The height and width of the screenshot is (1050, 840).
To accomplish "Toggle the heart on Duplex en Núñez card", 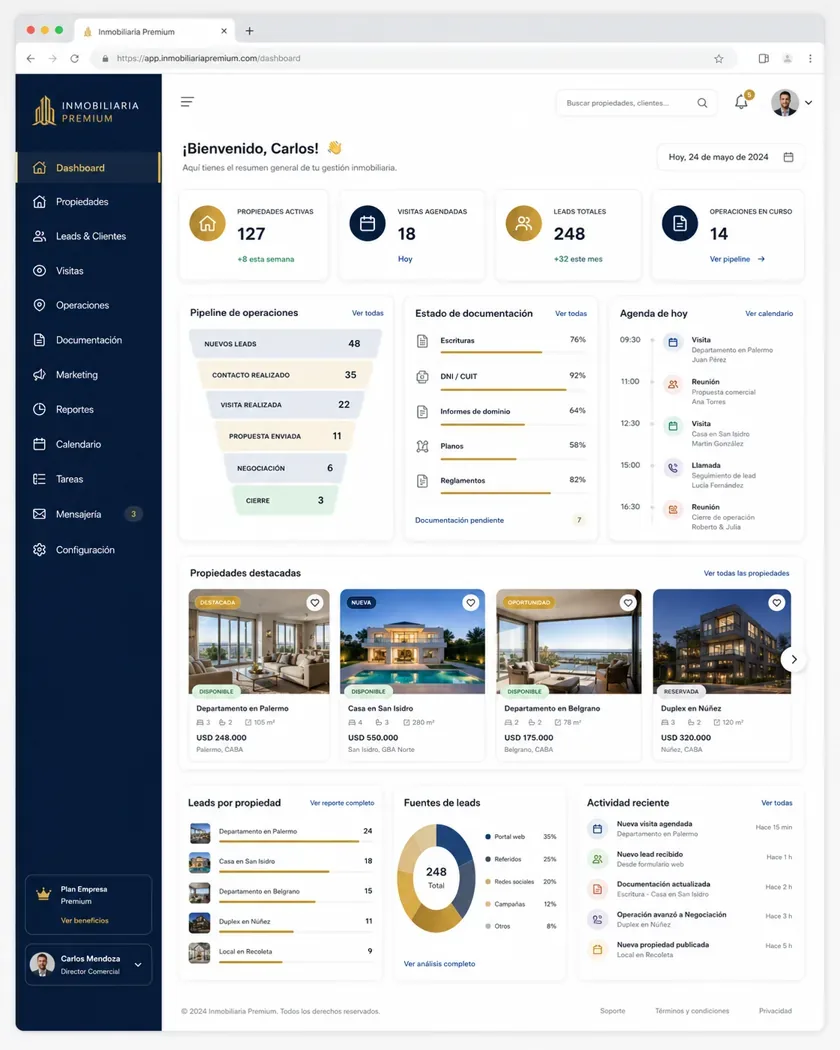I will (x=776, y=603).
